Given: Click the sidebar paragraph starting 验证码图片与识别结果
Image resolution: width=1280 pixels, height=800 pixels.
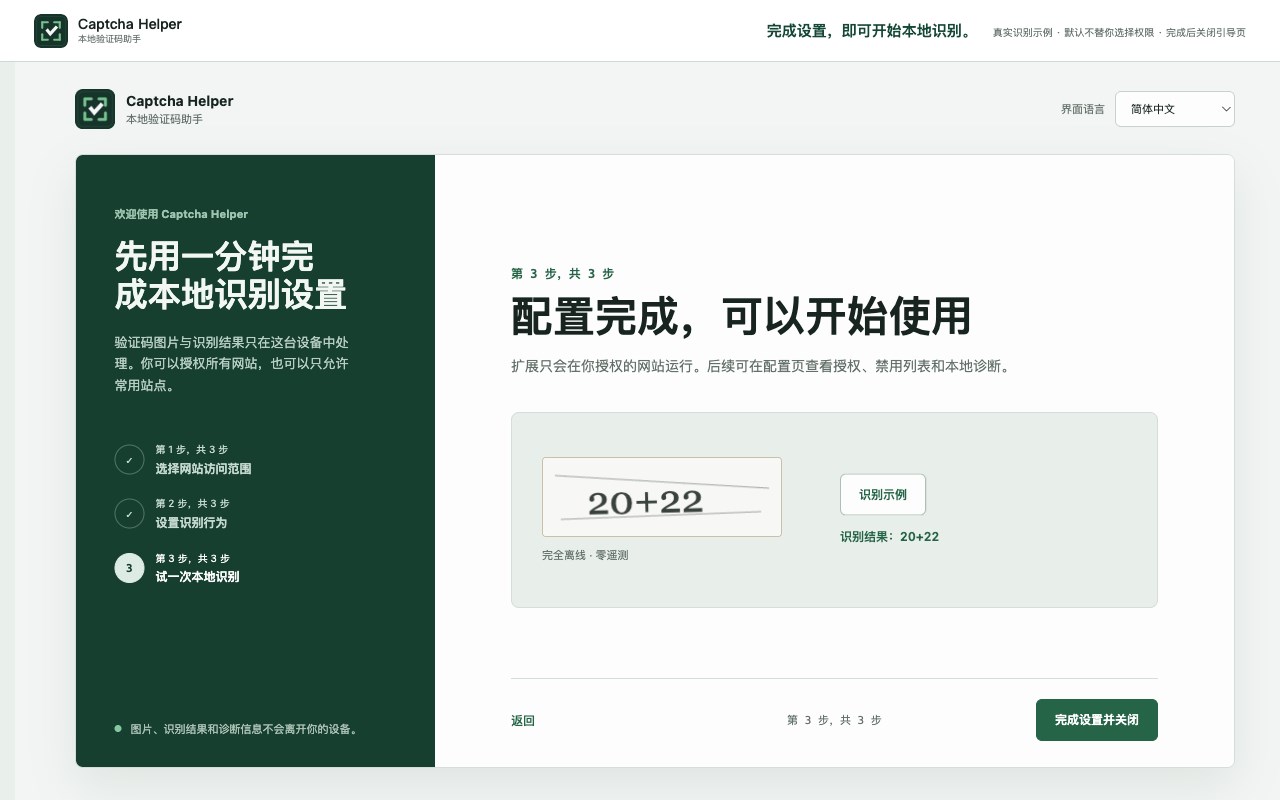Looking at the screenshot, I should (232, 364).
